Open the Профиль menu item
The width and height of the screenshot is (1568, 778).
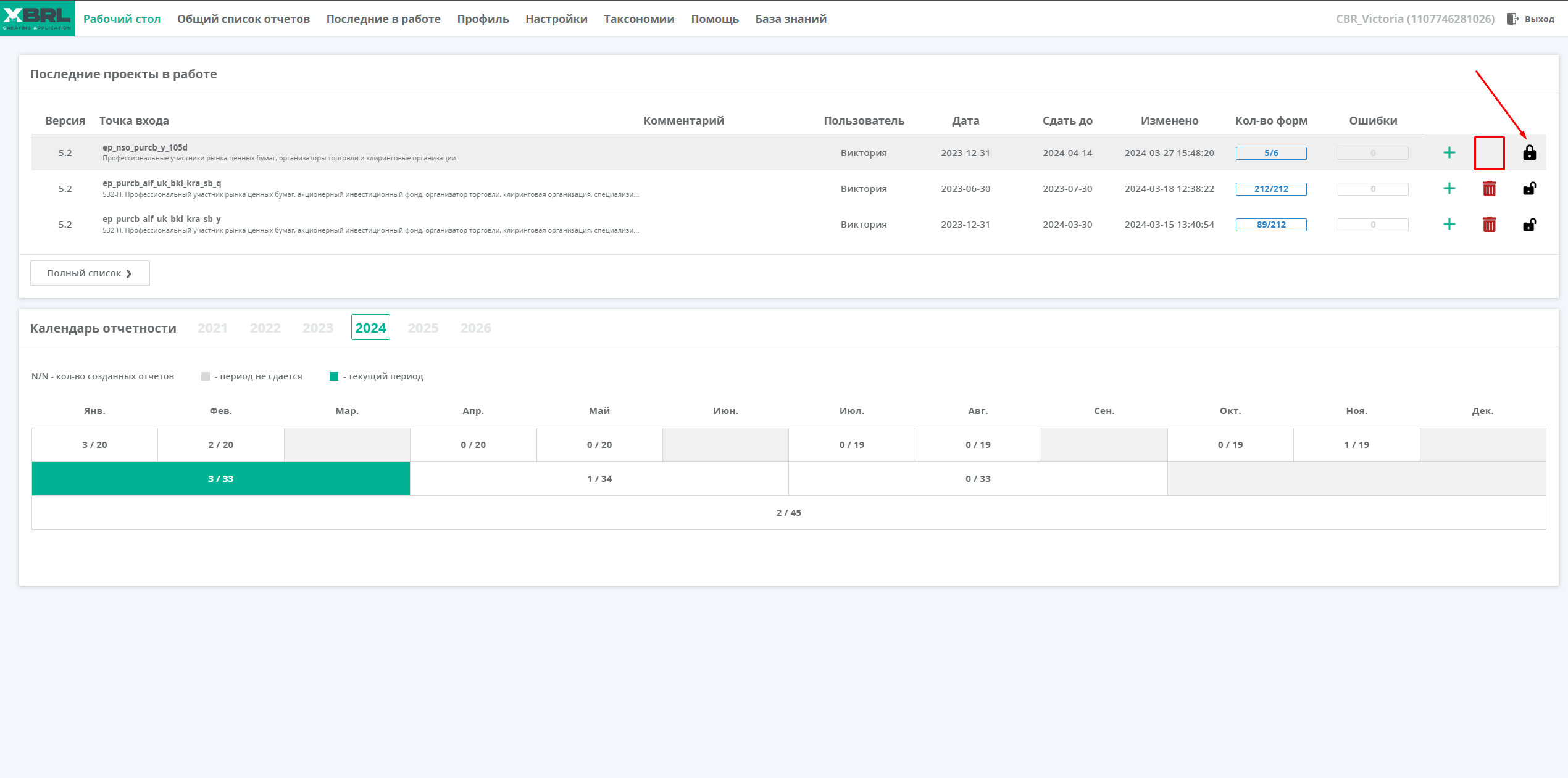pos(483,19)
